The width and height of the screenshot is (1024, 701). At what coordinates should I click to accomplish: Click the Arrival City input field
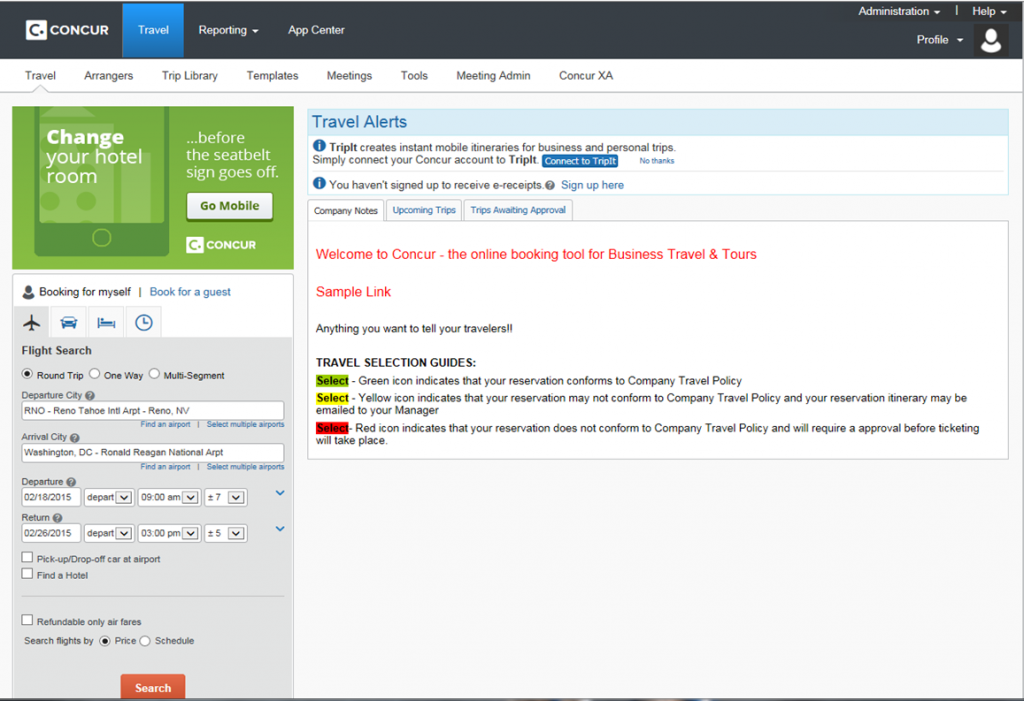[x=152, y=452]
